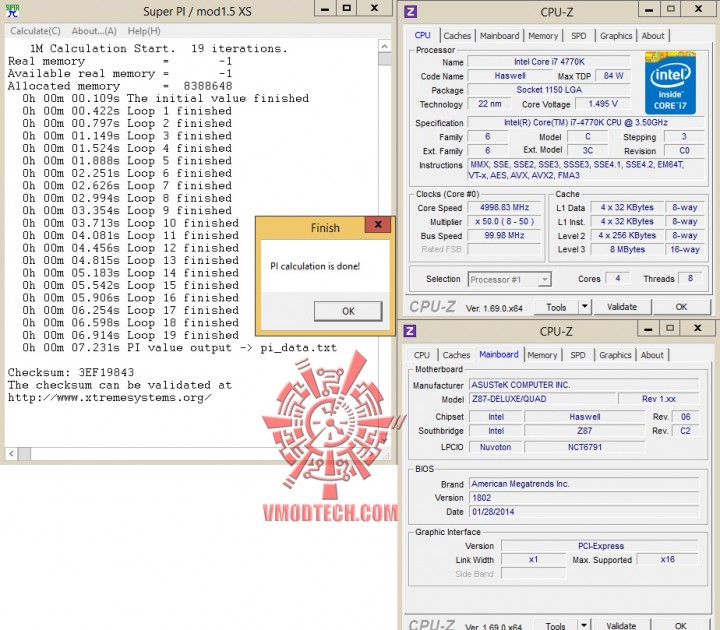Click the Package value Socket 1150 LGA
Viewport: 720px width, 630px height.
click(549, 90)
